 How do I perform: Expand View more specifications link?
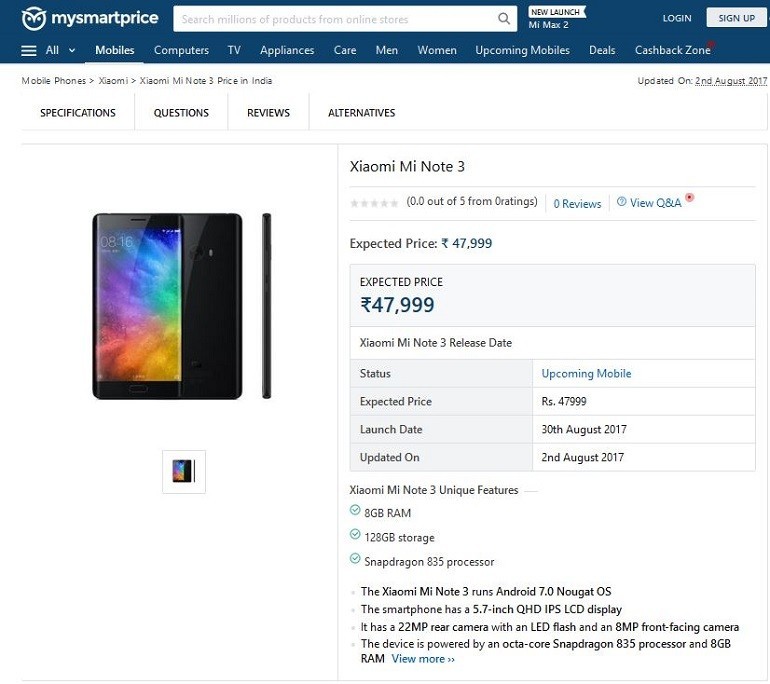tap(423, 659)
